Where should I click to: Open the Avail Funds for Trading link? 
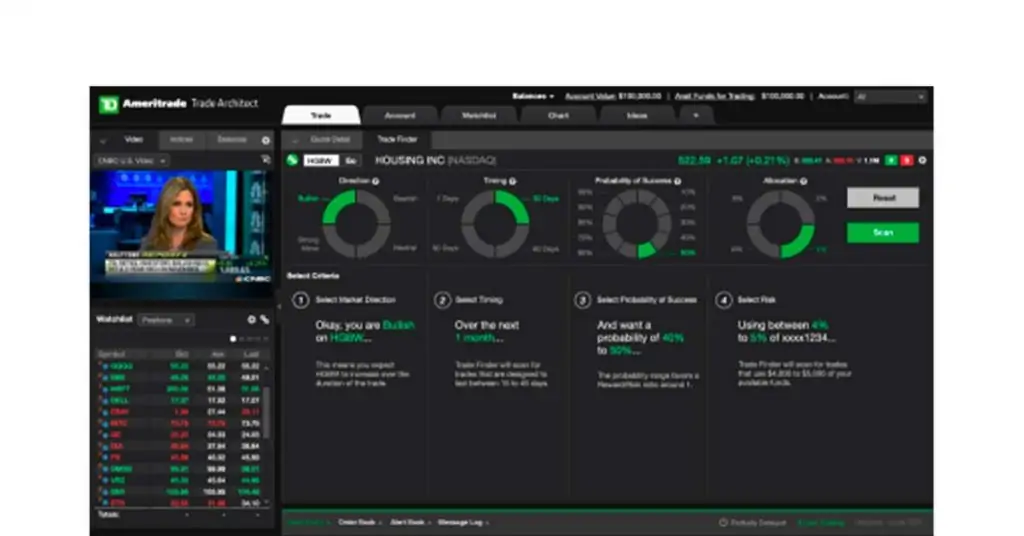click(x=714, y=97)
